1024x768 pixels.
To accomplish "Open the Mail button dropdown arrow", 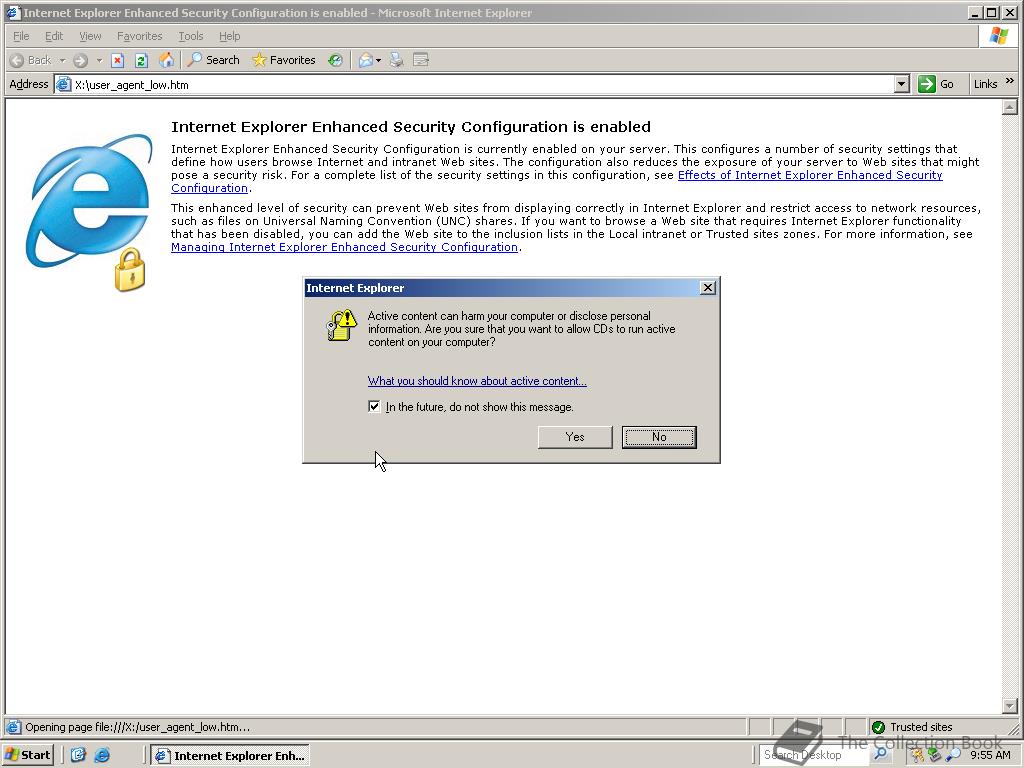I will pos(378,61).
